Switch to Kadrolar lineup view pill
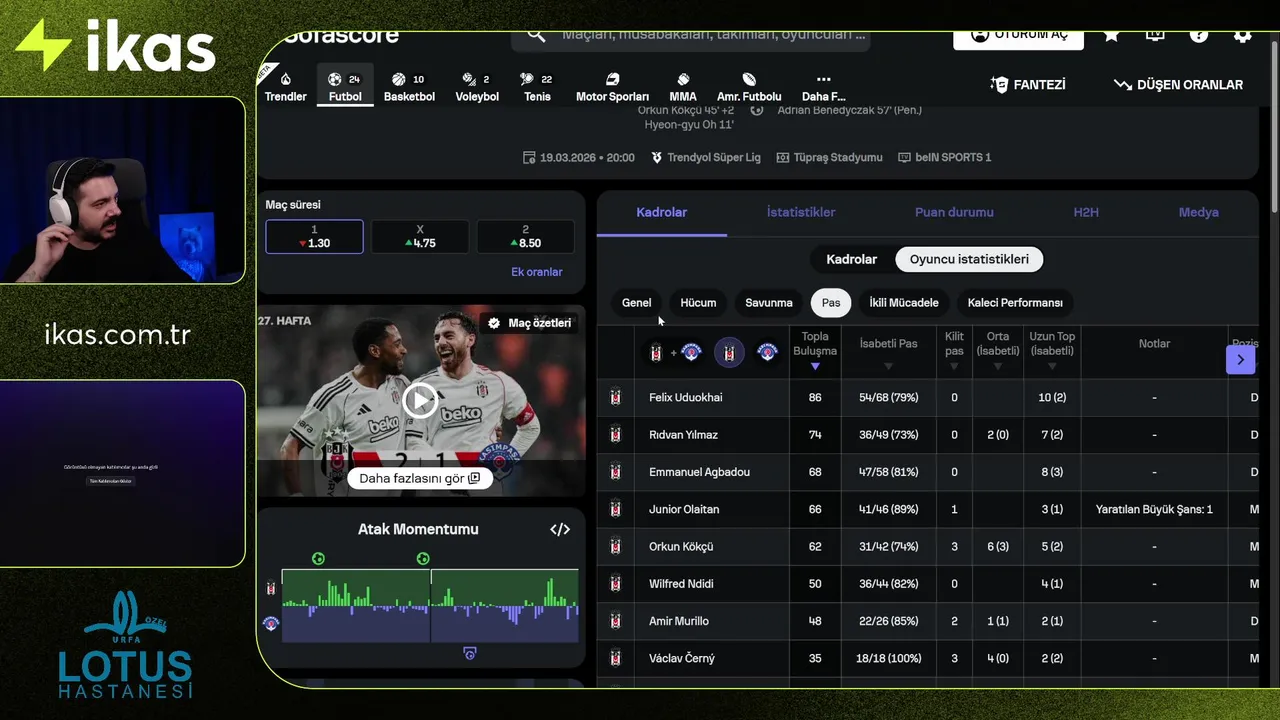The image size is (1280, 720). 851,259
